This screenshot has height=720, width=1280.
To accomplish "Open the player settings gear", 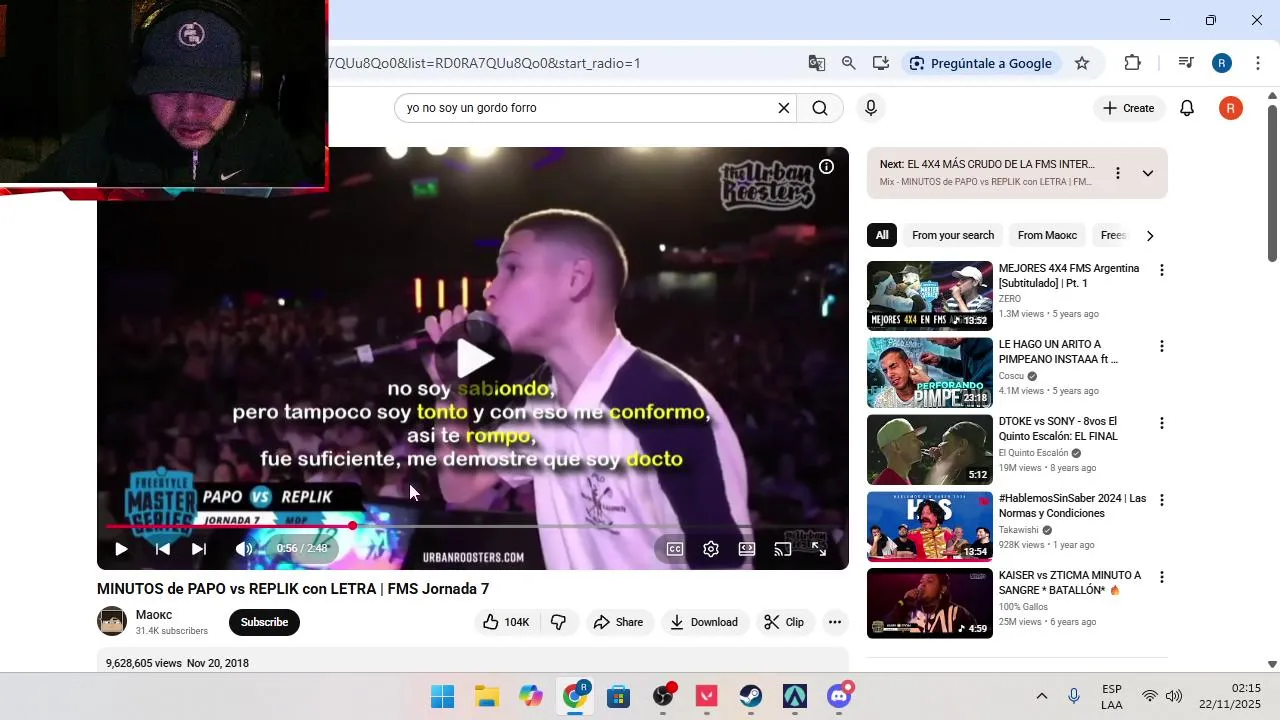I will tap(711, 549).
